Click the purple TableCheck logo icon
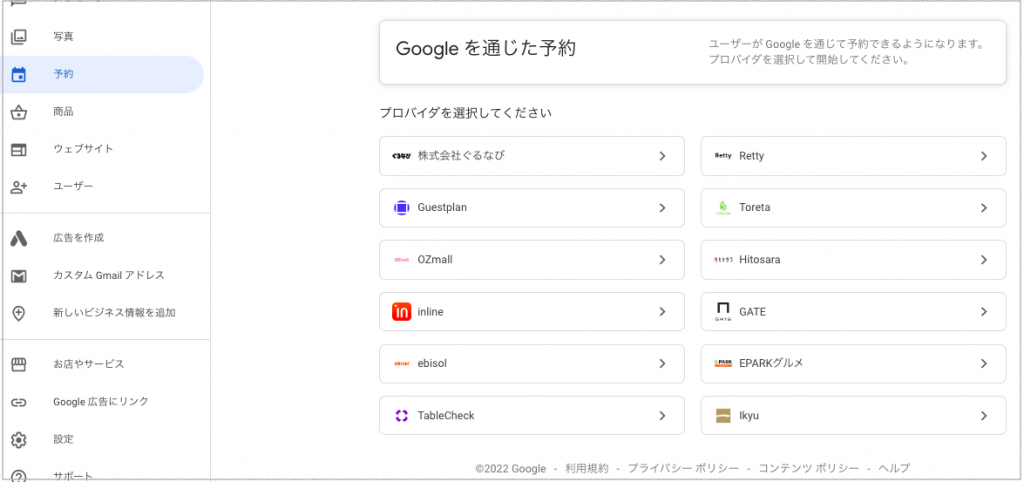 coord(401,416)
